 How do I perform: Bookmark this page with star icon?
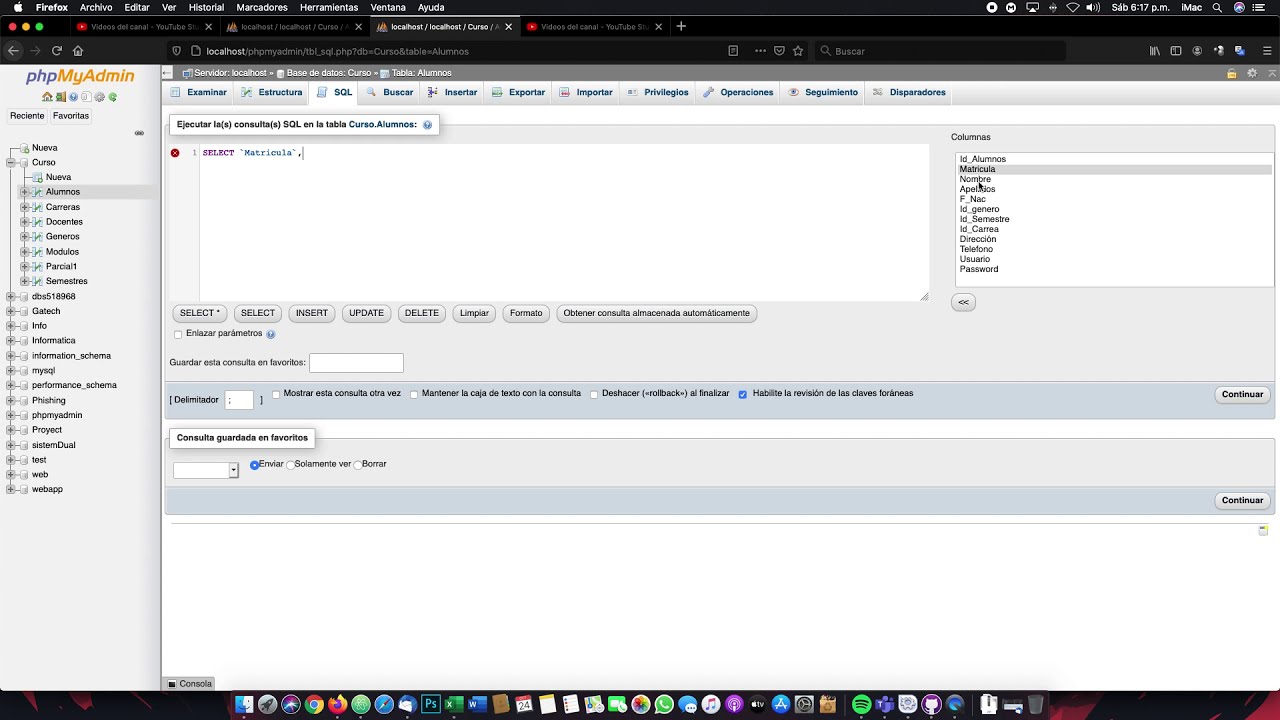click(x=798, y=51)
